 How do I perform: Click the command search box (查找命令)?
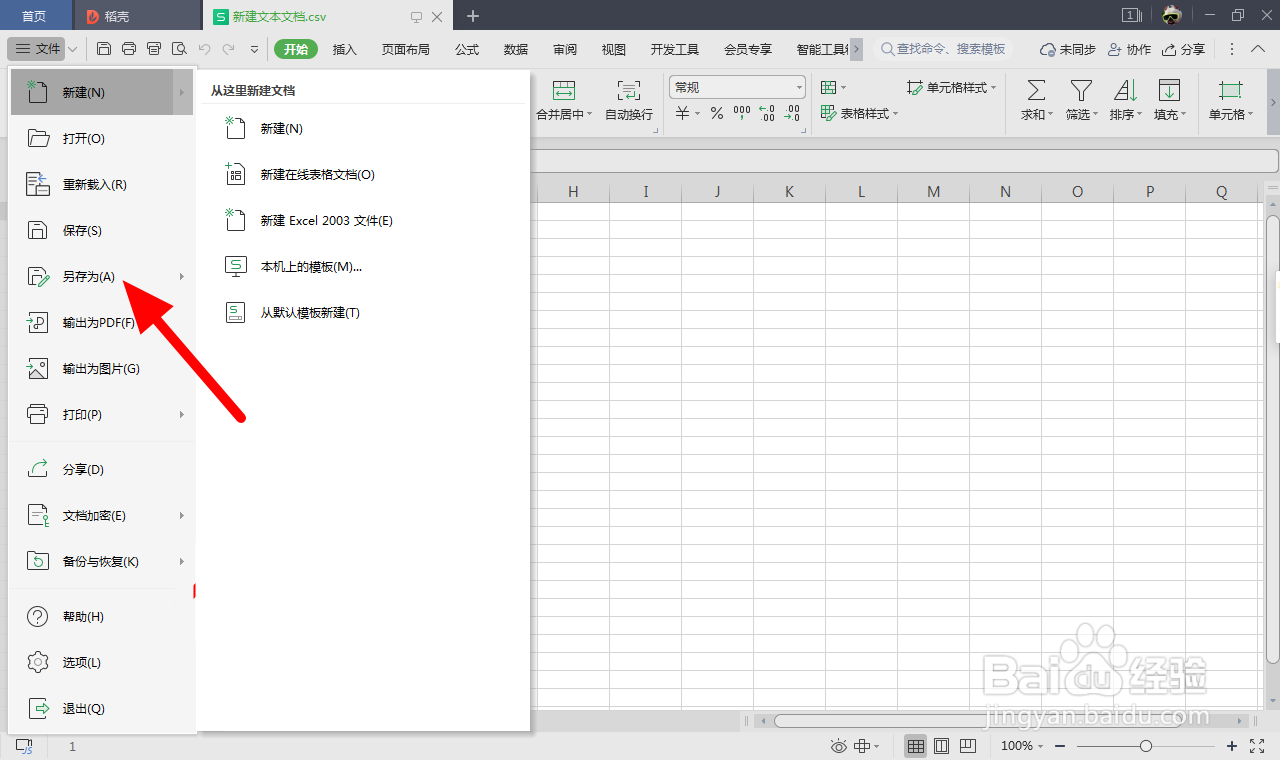pos(942,49)
